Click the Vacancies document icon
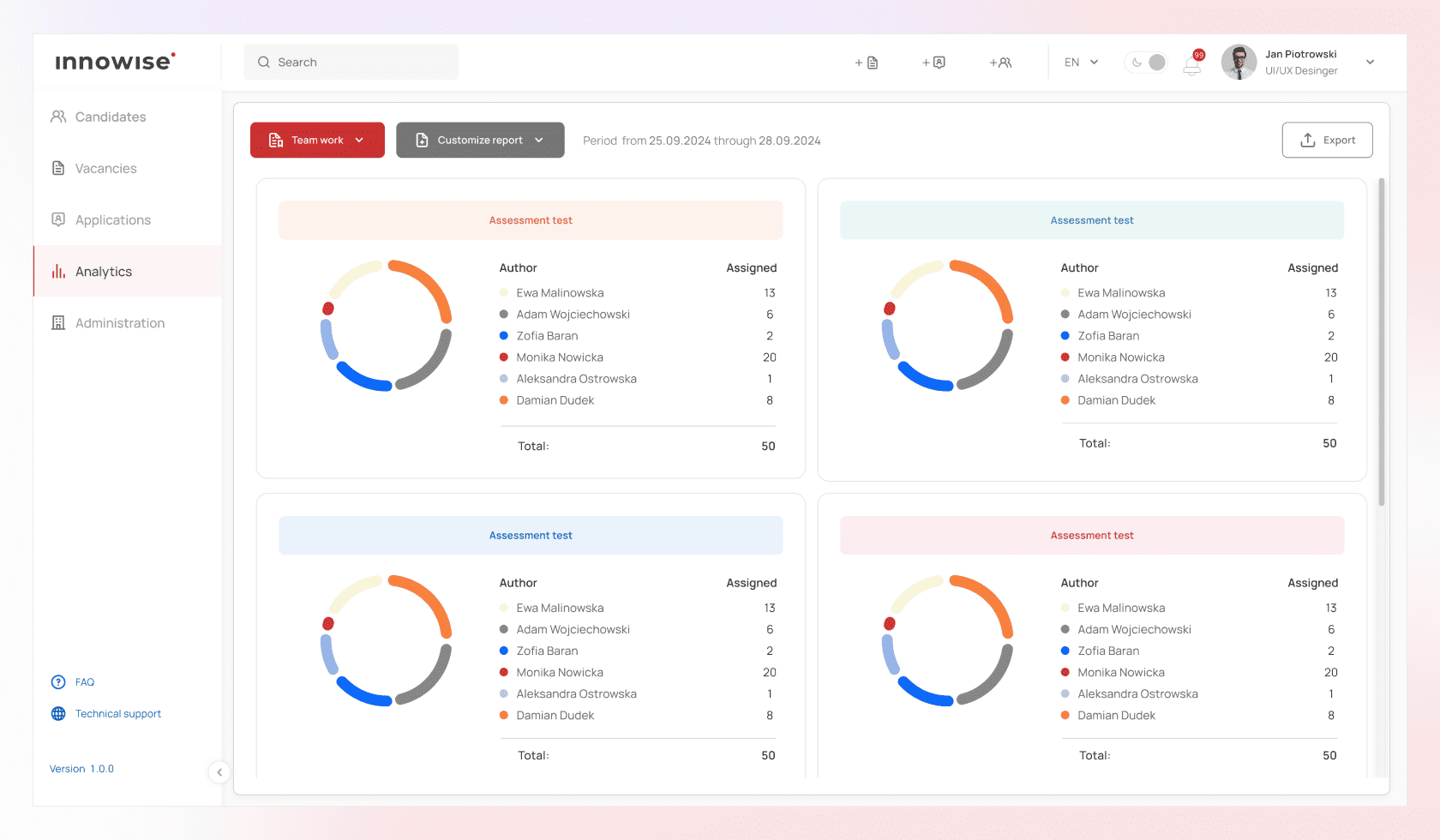This screenshot has width=1440, height=840. pyautogui.click(x=58, y=168)
